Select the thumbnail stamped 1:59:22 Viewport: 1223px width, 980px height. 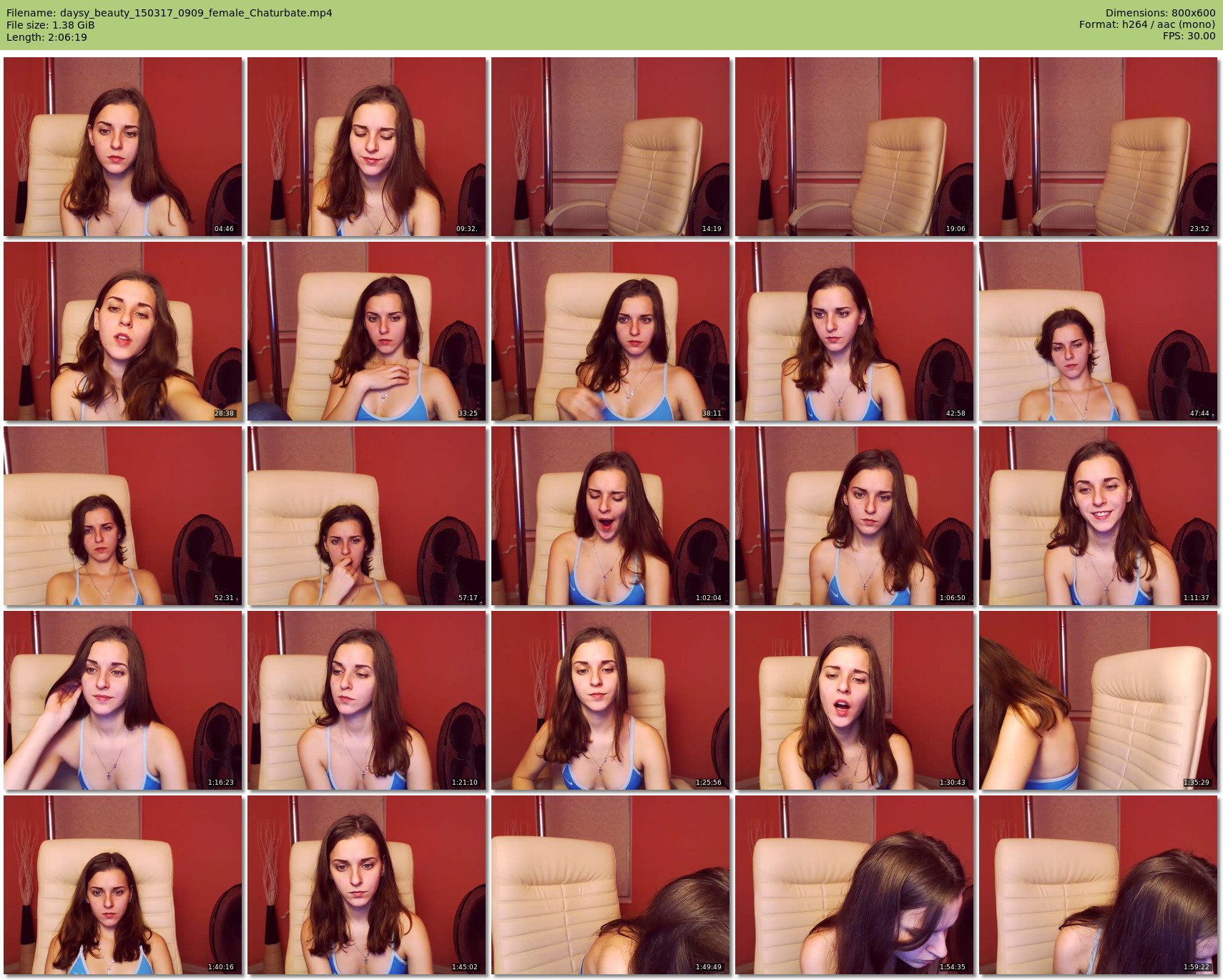point(1098,885)
